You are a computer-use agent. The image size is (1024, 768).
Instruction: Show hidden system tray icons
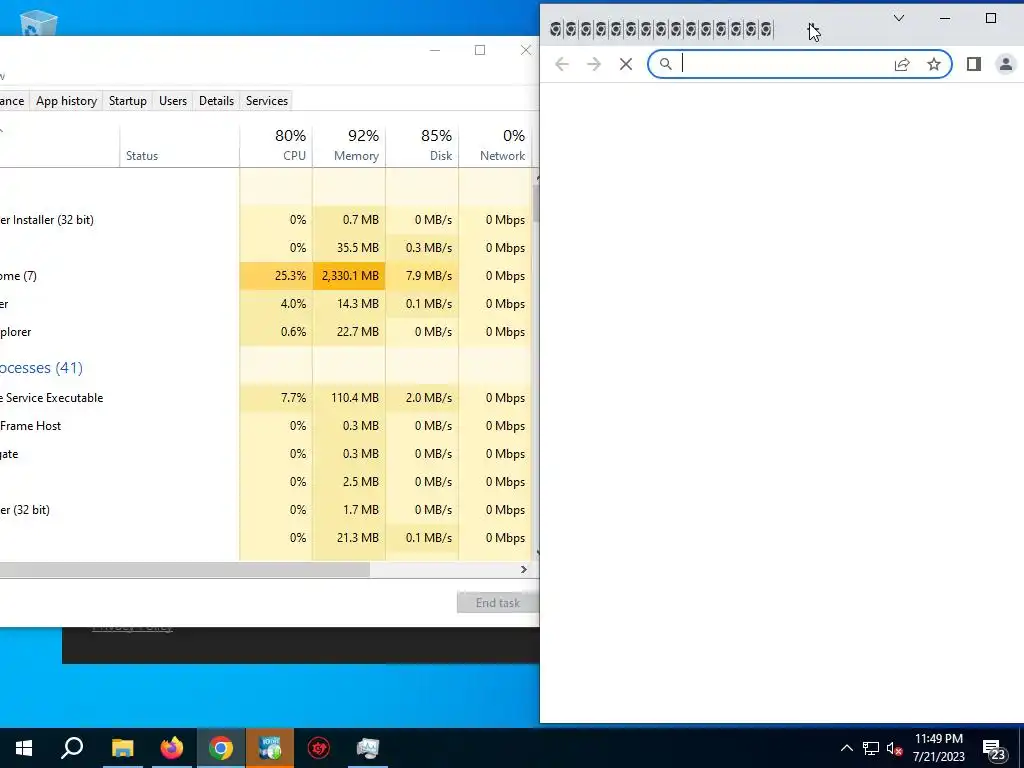tap(846, 748)
